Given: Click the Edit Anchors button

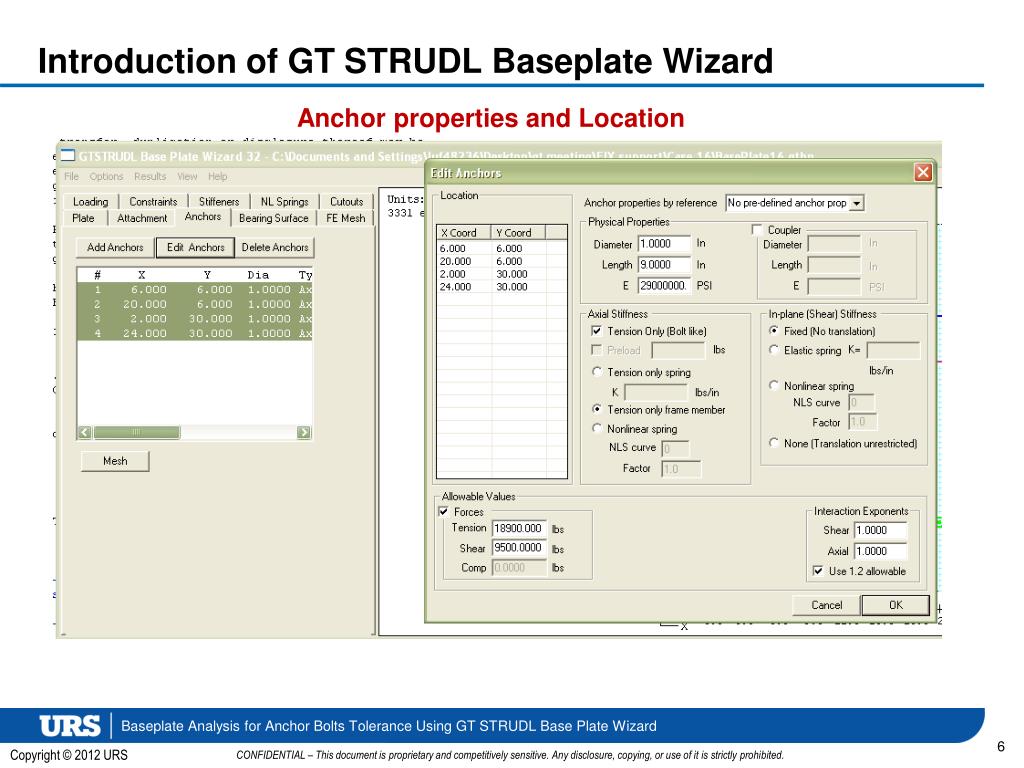Looking at the screenshot, I should [x=195, y=248].
